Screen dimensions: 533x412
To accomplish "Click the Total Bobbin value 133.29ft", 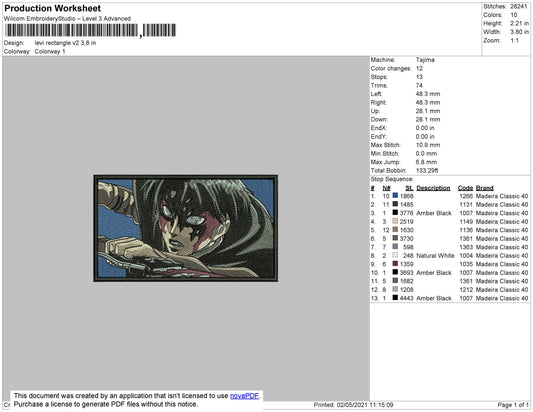I will click(427, 171).
